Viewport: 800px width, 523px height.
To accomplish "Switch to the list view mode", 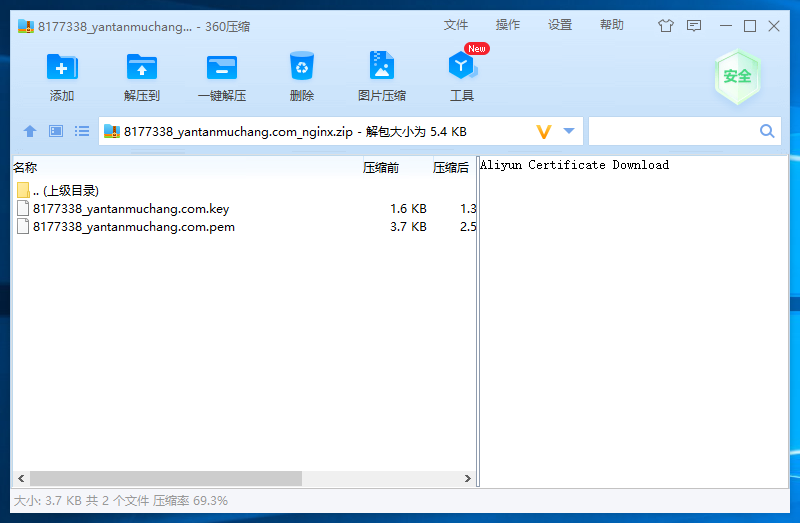I will pos(82,132).
